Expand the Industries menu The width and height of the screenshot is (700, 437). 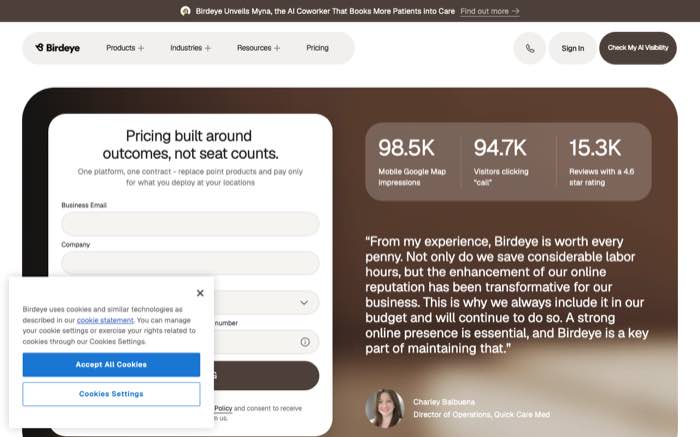(190, 48)
